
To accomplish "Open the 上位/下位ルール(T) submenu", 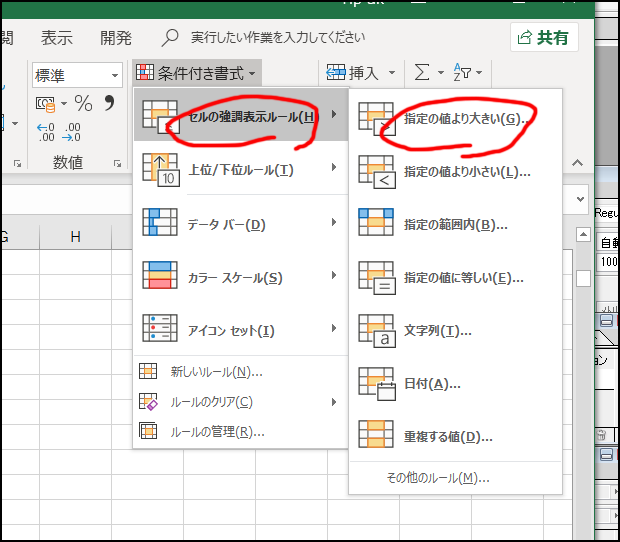I will (240, 169).
